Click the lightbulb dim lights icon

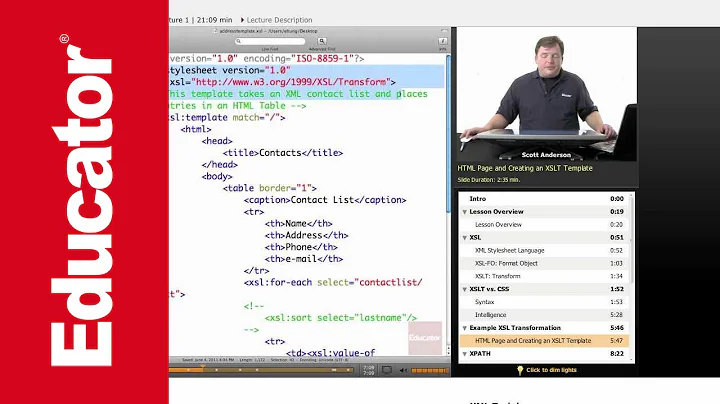tap(520, 370)
